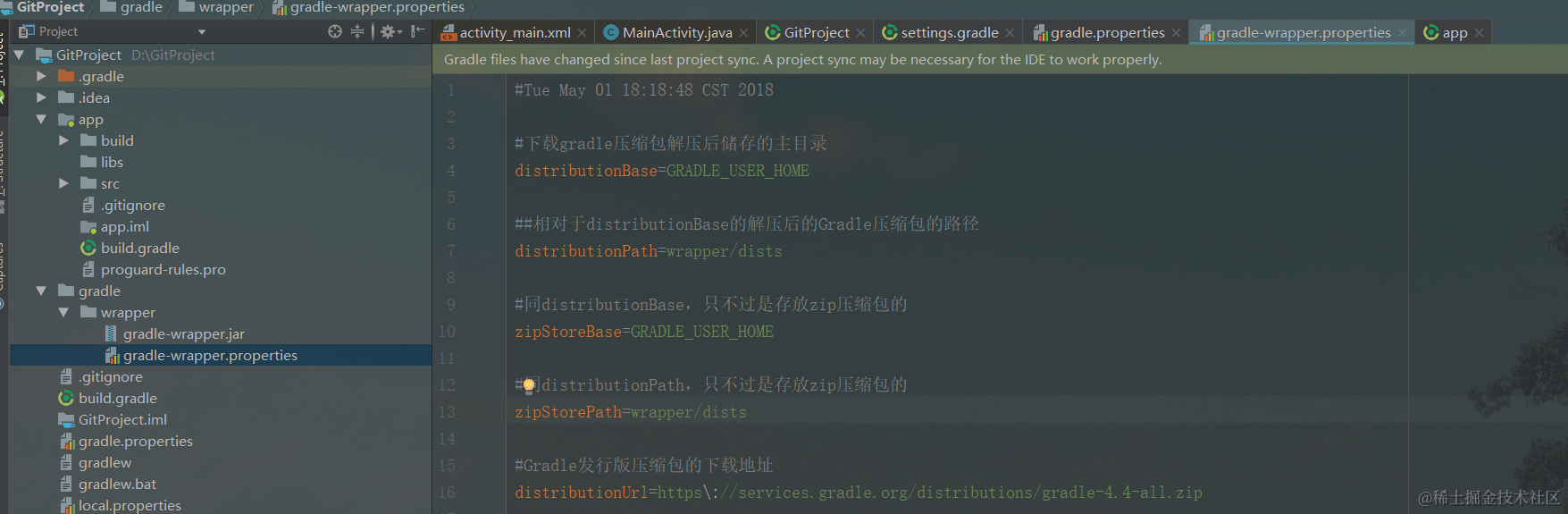
Task: Close the GitProject tab
Action: (860, 33)
